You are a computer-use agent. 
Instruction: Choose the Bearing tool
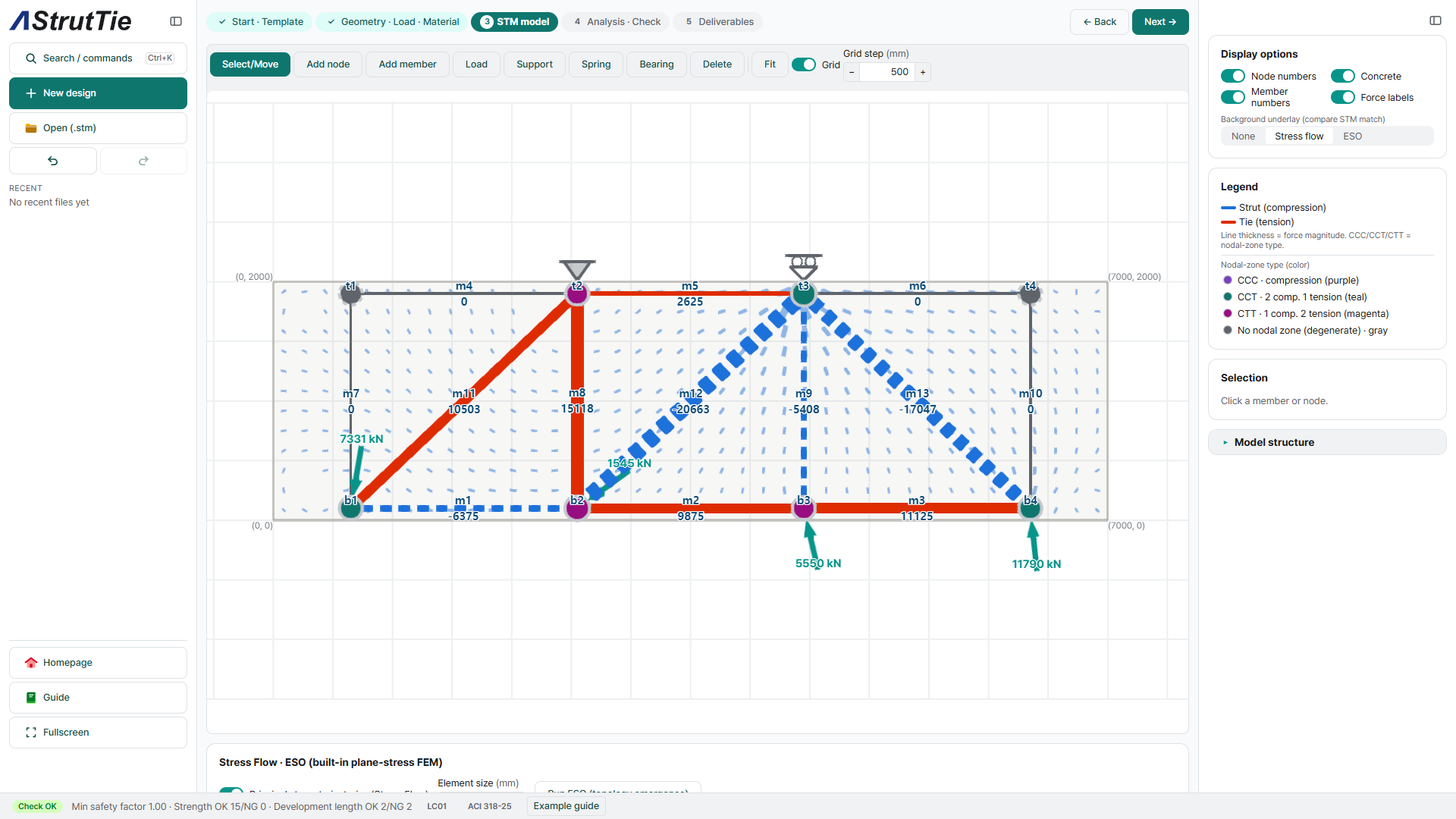point(657,64)
